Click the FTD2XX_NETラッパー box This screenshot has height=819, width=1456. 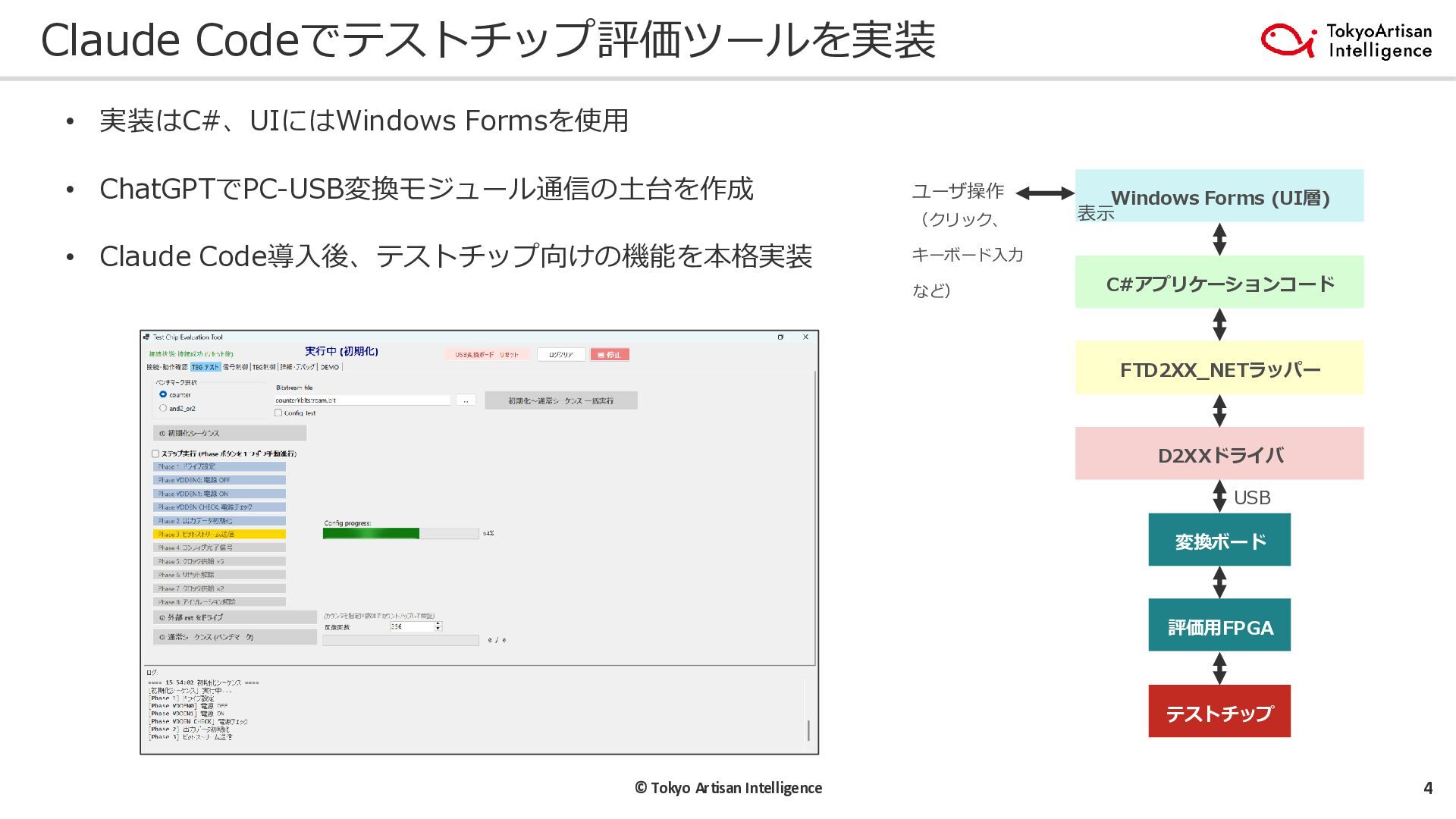click(1219, 368)
